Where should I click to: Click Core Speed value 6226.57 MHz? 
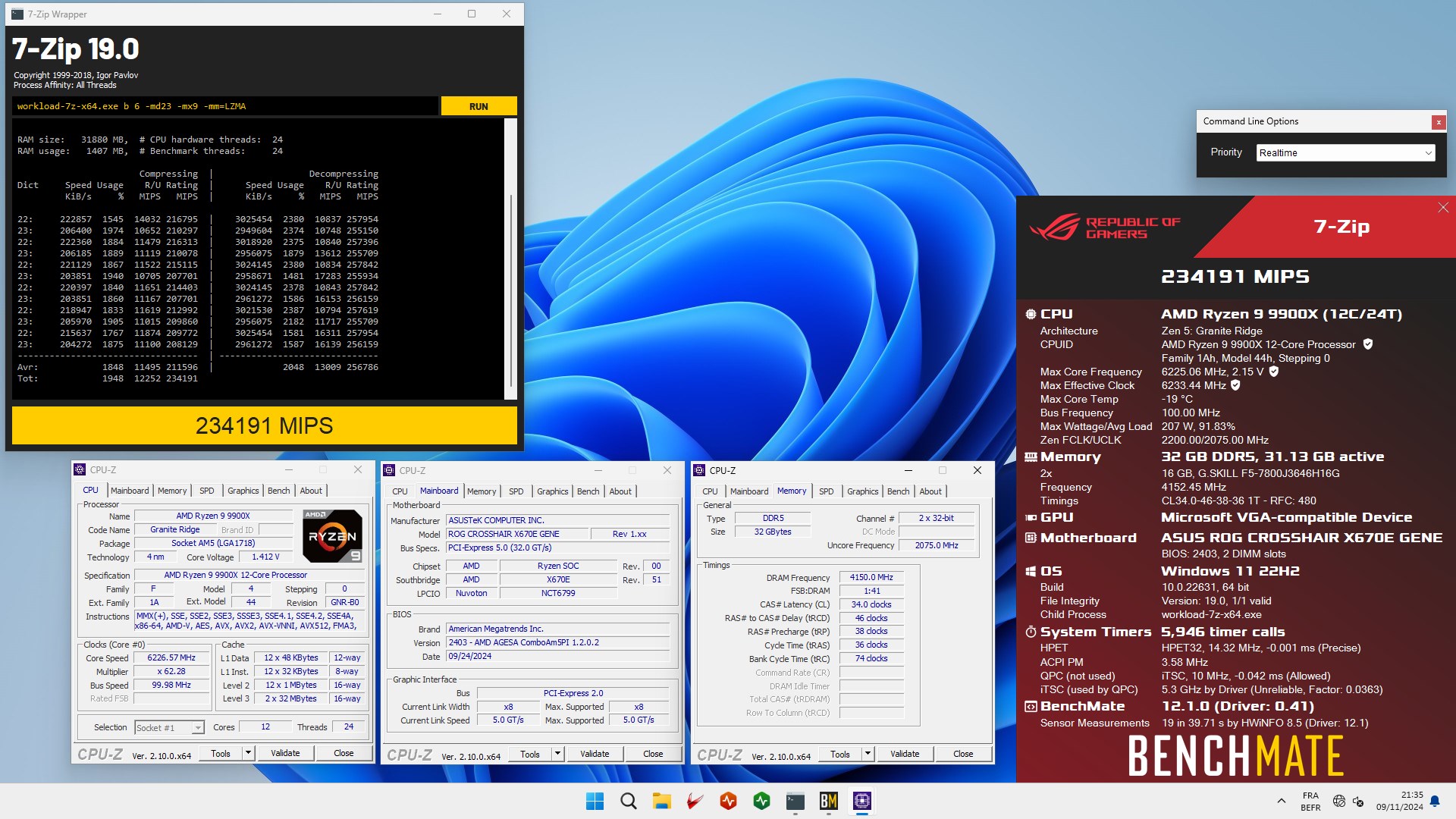click(171, 657)
